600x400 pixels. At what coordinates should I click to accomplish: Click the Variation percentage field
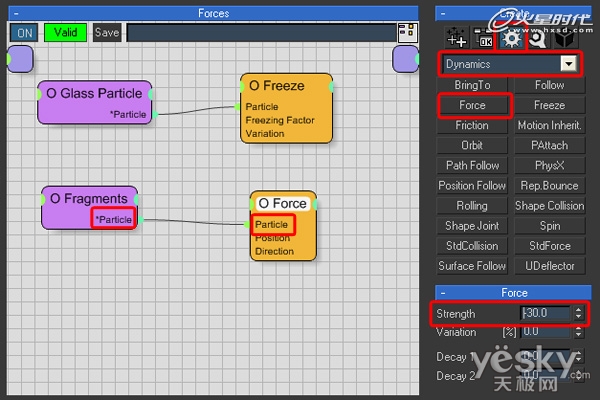click(545, 331)
